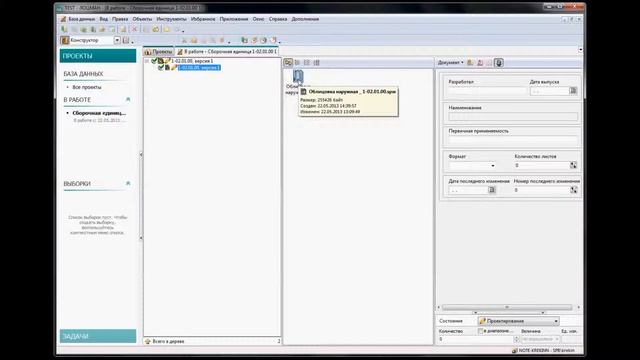Click the highlighted pin icon in properties toolbar

[x=499, y=62]
